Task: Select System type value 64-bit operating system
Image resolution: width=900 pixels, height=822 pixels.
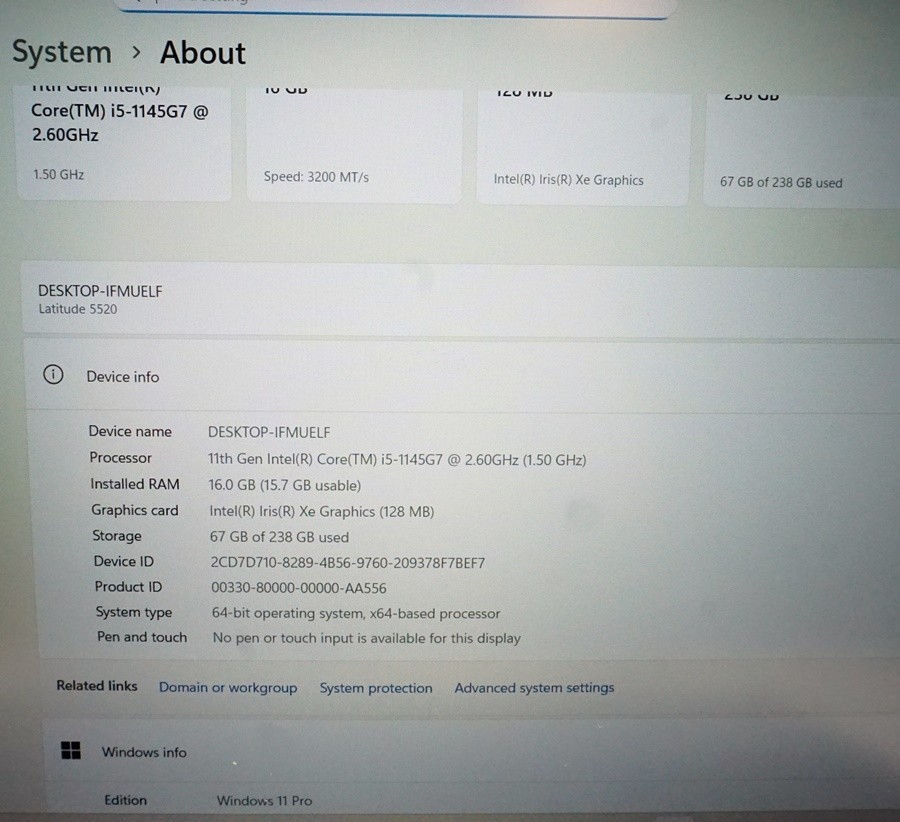Action: [x=355, y=613]
